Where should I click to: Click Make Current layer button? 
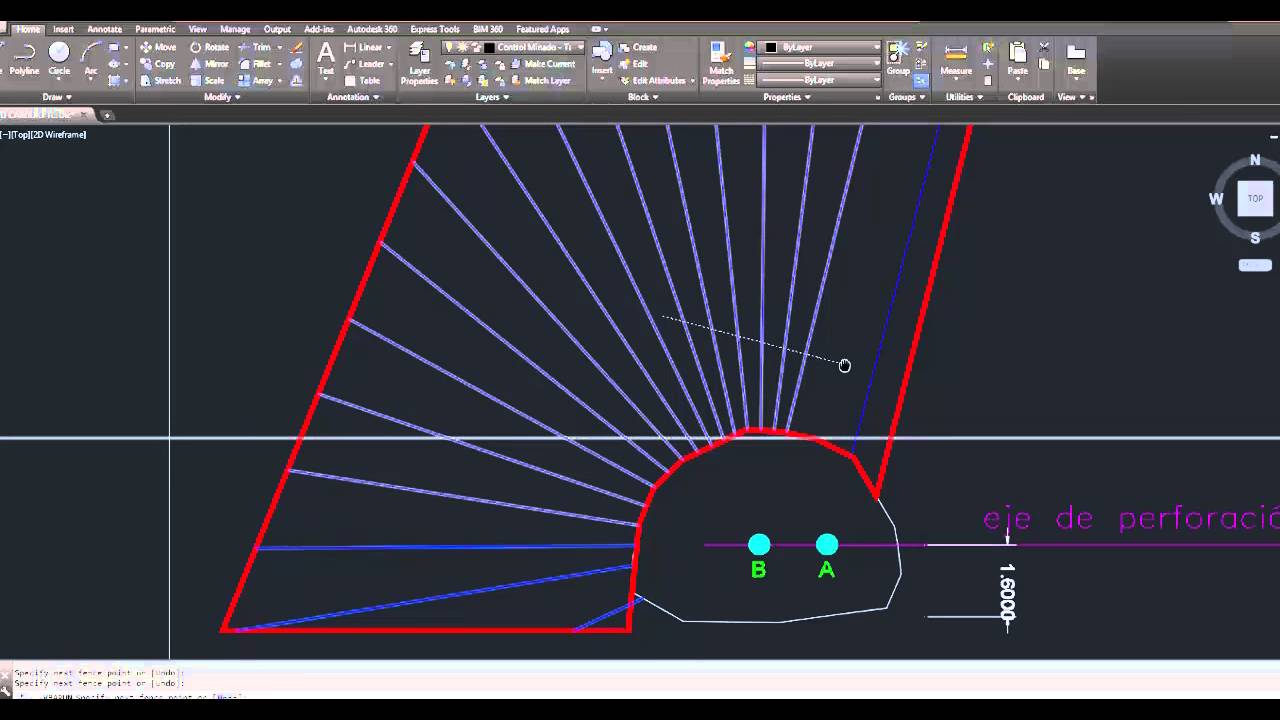click(x=542, y=64)
